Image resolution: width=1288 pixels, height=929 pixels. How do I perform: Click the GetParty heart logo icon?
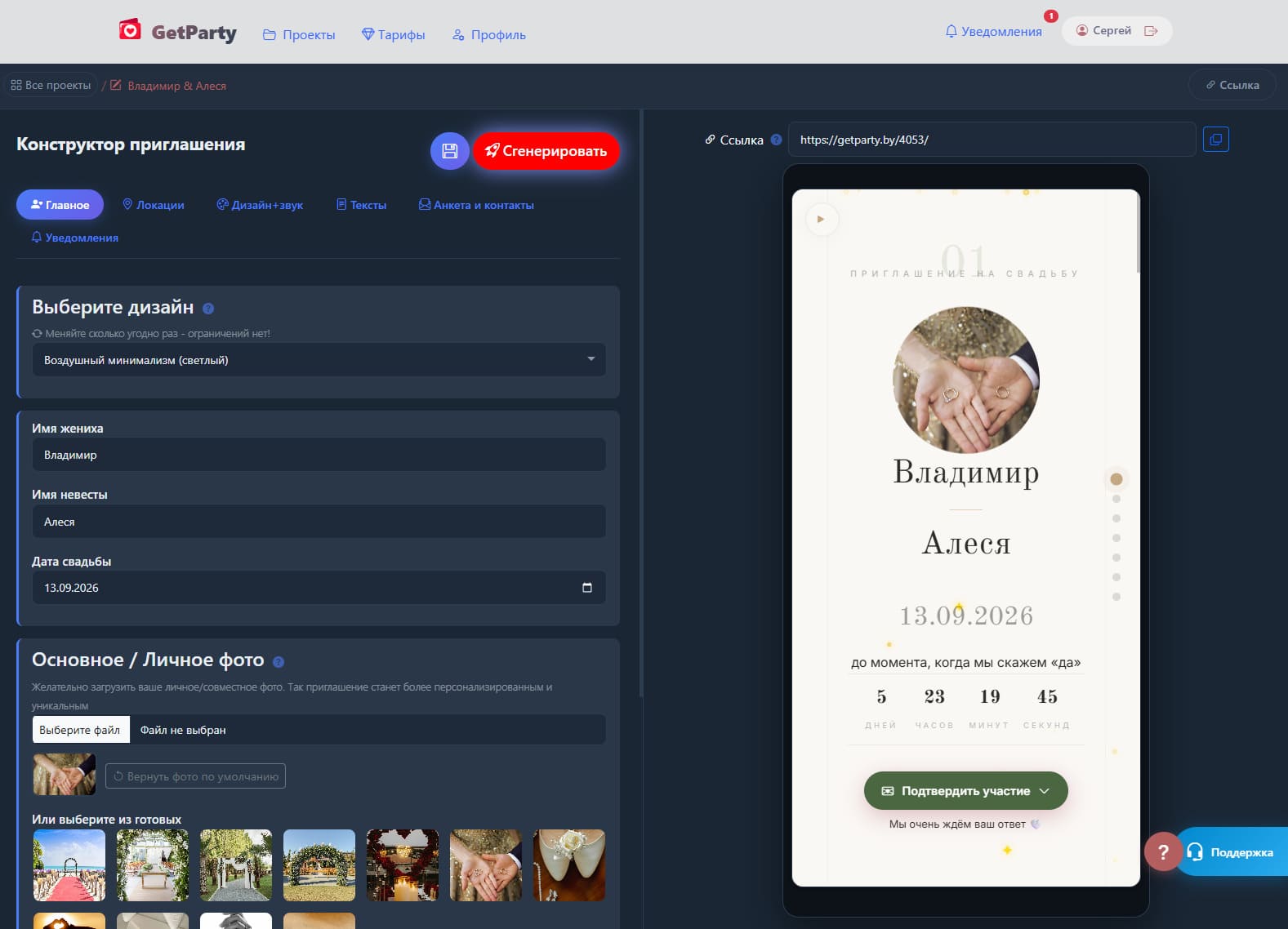coord(130,30)
